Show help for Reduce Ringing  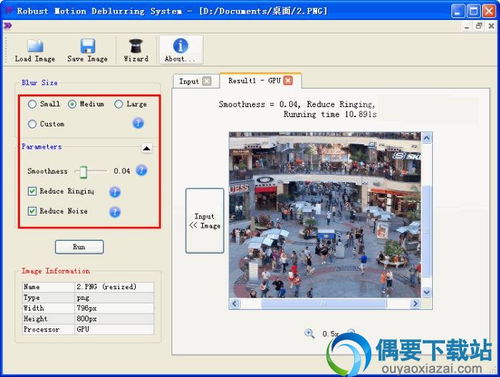point(115,192)
